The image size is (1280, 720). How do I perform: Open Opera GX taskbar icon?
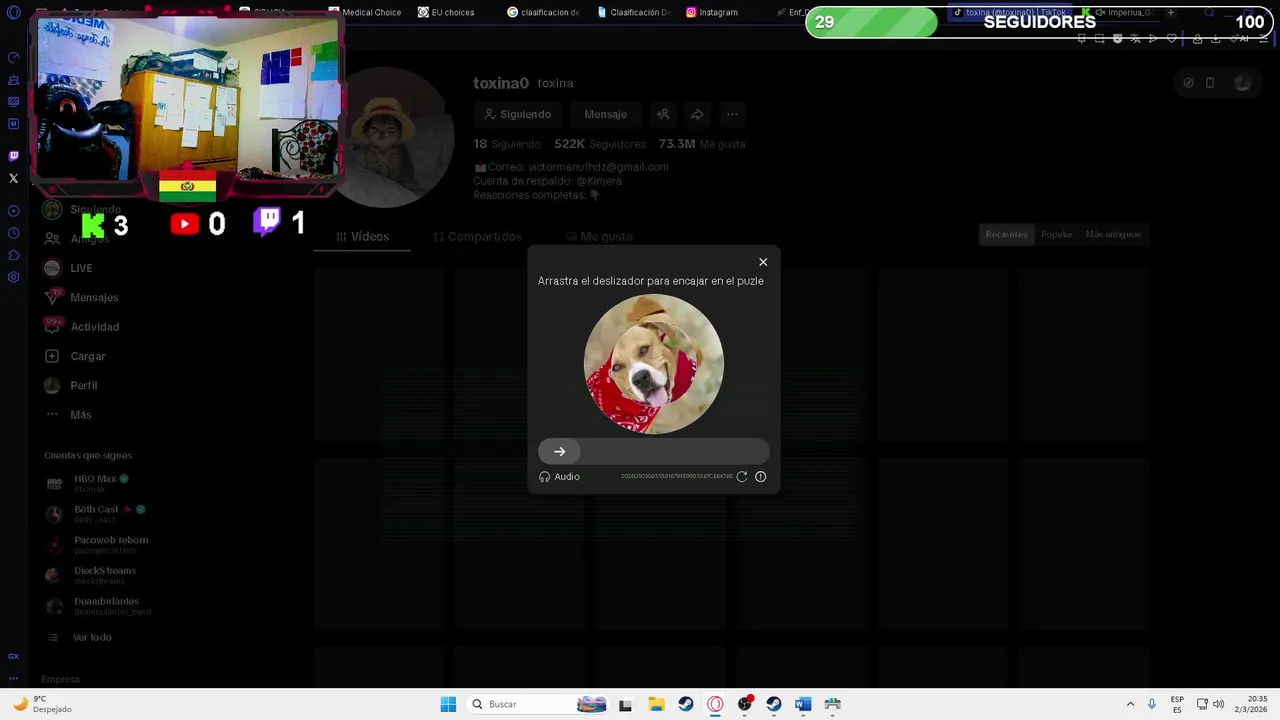715,704
